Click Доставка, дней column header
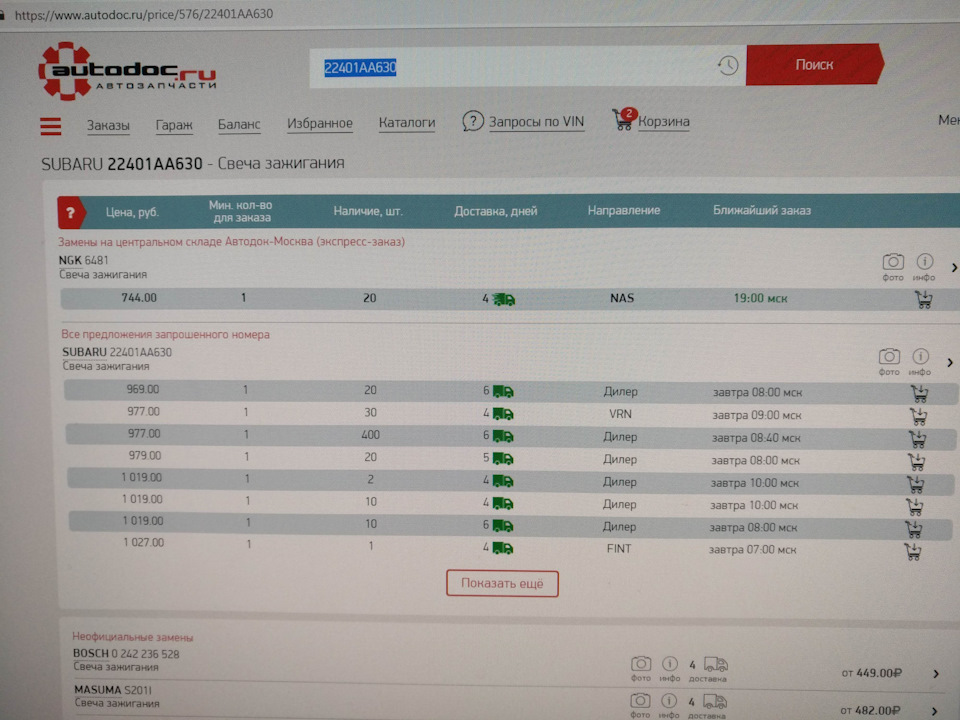Image resolution: width=960 pixels, height=720 pixels. click(x=495, y=211)
